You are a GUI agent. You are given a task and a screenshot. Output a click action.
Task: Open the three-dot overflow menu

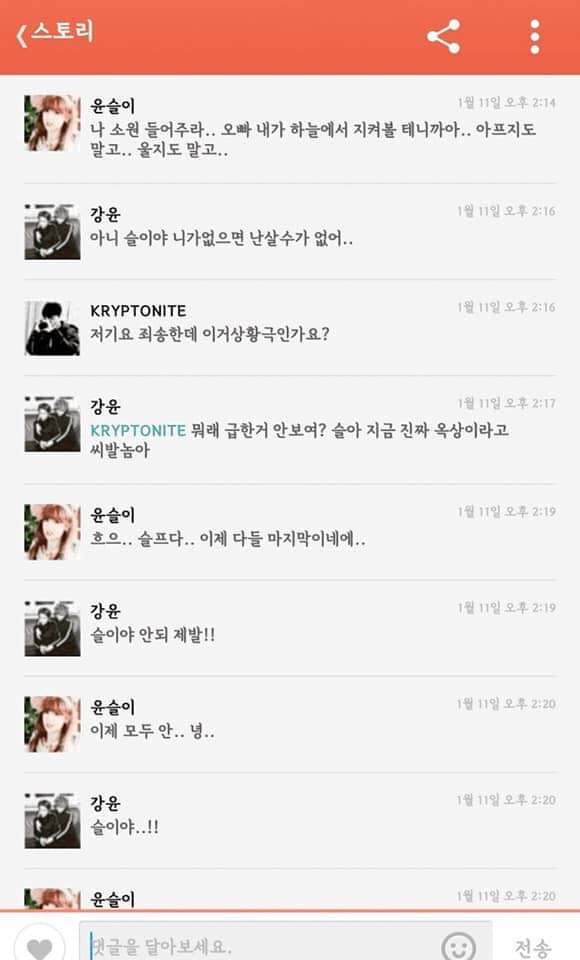pos(535,37)
